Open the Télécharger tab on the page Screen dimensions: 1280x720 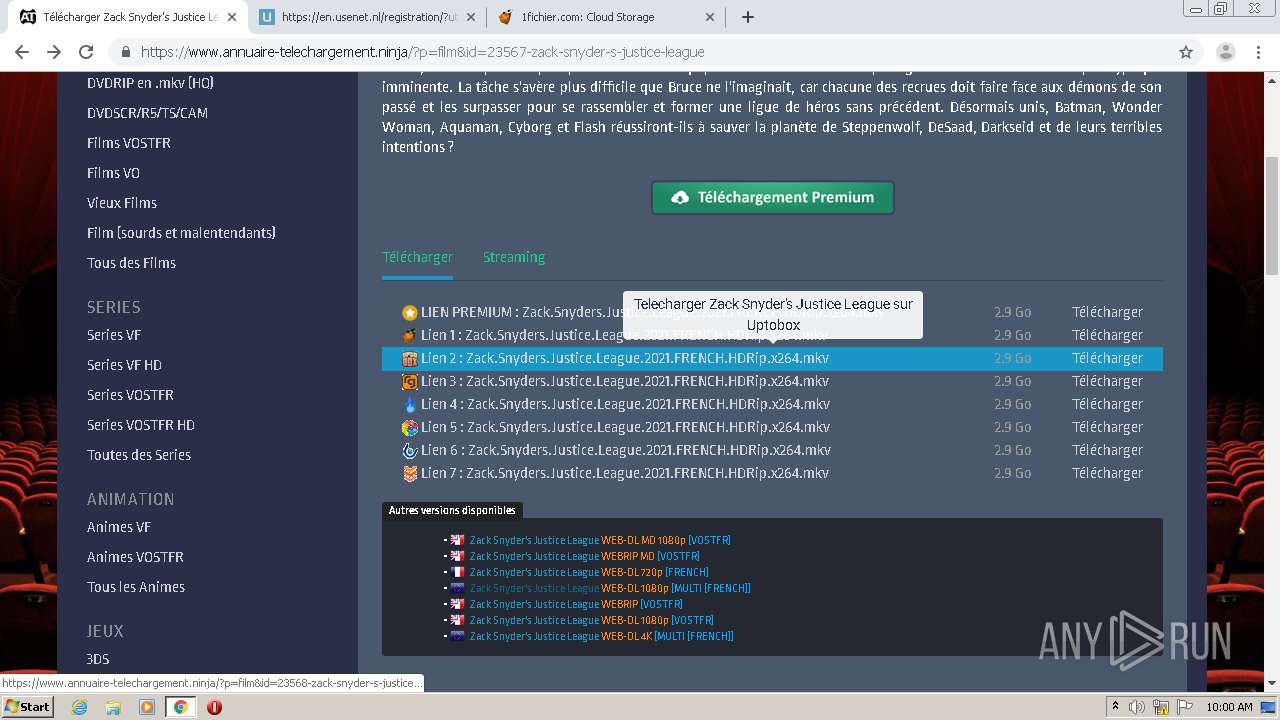(417, 257)
